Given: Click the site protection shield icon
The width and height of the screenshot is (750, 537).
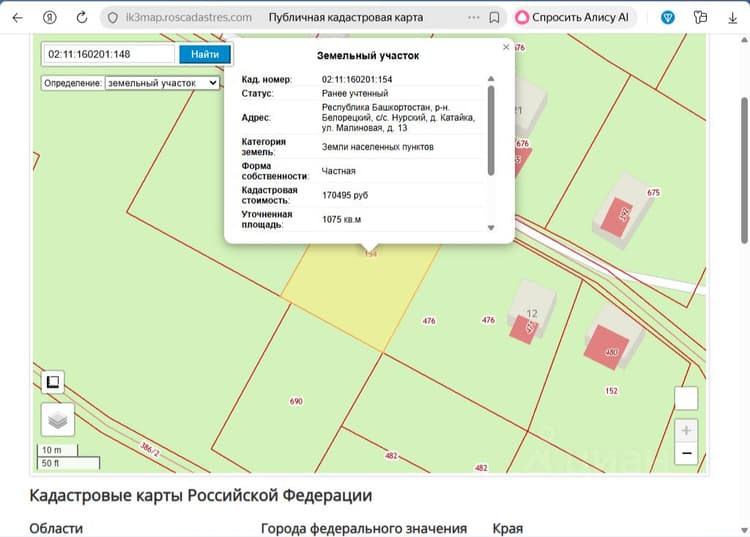Looking at the screenshot, I should click(113, 18).
